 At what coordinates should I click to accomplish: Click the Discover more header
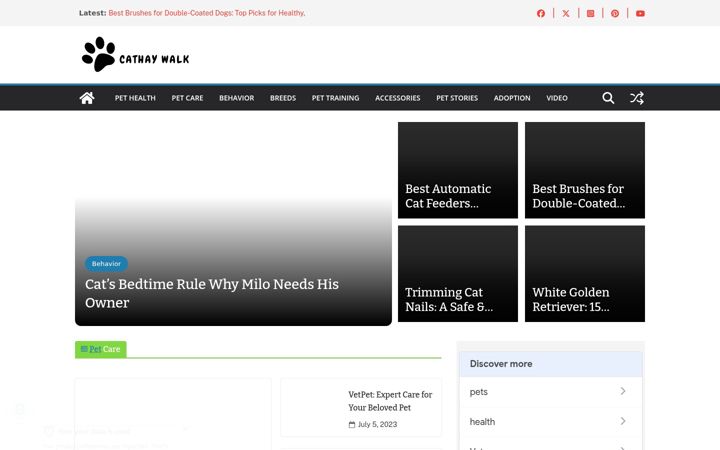point(551,364)
